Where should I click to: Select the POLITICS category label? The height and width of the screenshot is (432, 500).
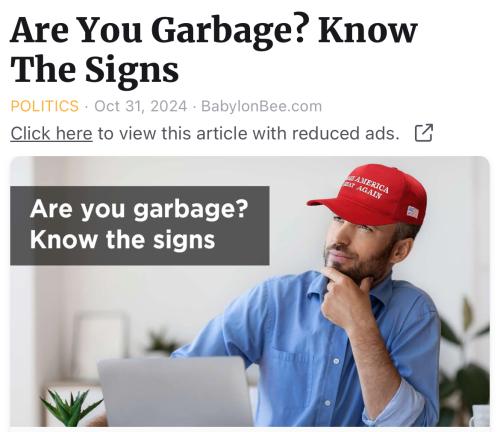[x=45, y=106]
